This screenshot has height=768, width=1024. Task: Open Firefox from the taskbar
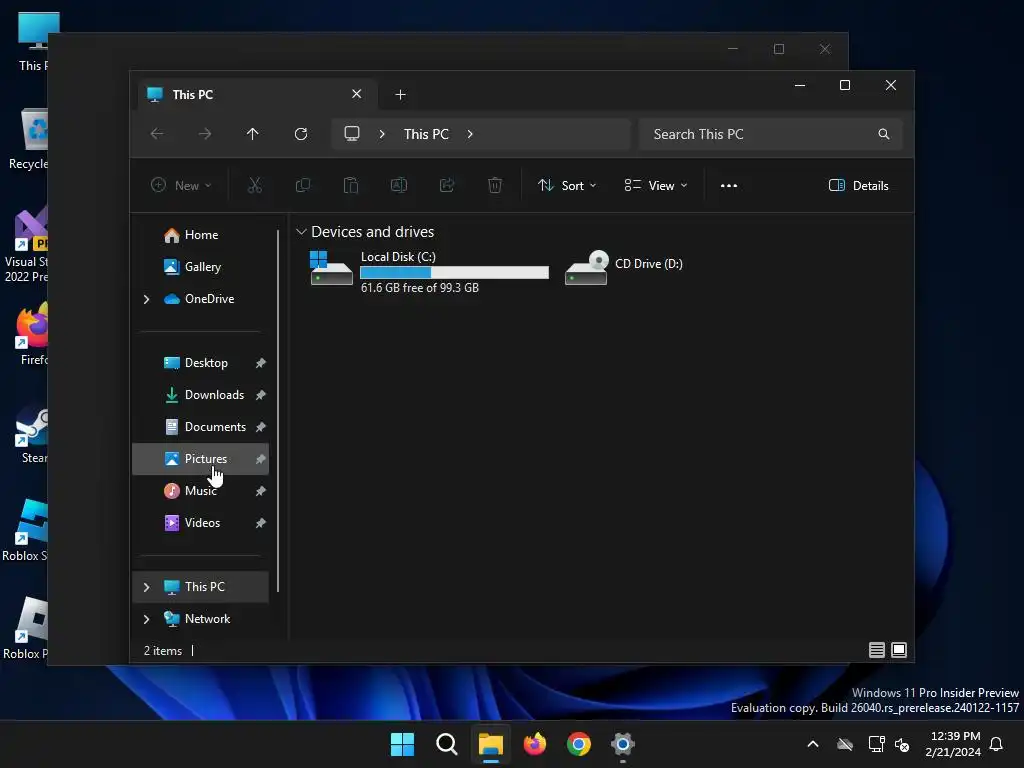point(535,744)
